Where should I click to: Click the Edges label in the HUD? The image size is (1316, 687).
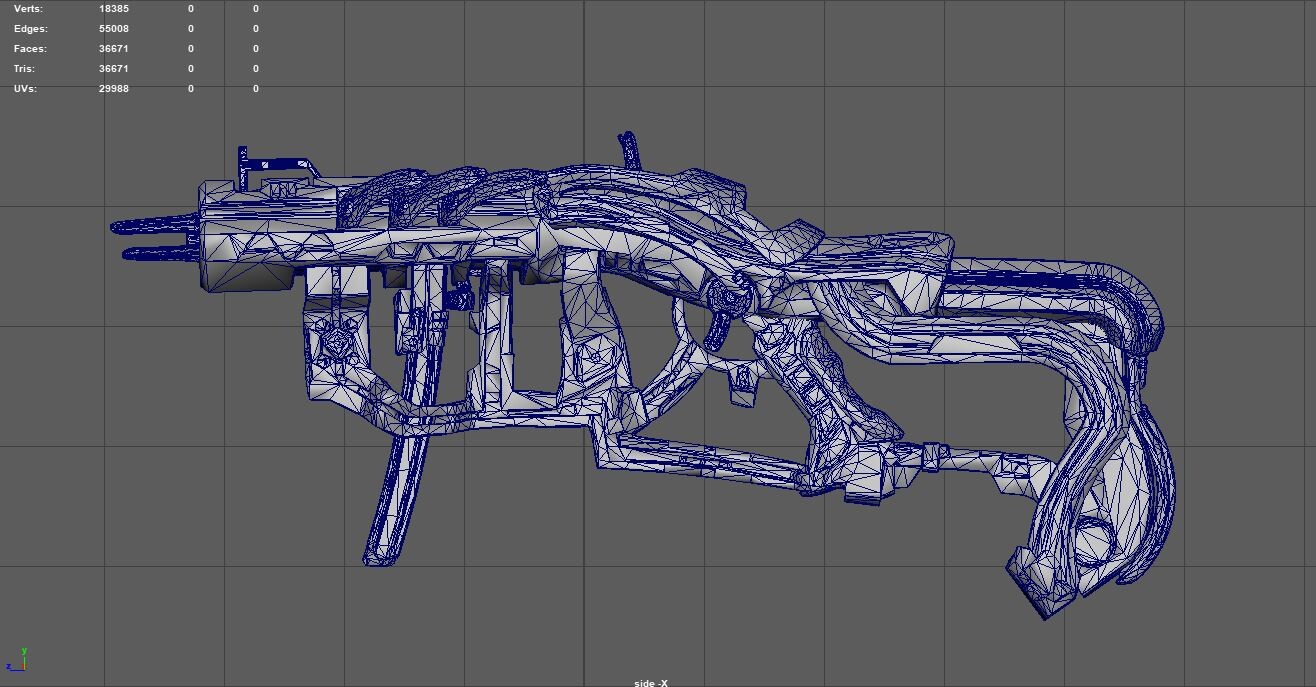coord(30,28)
